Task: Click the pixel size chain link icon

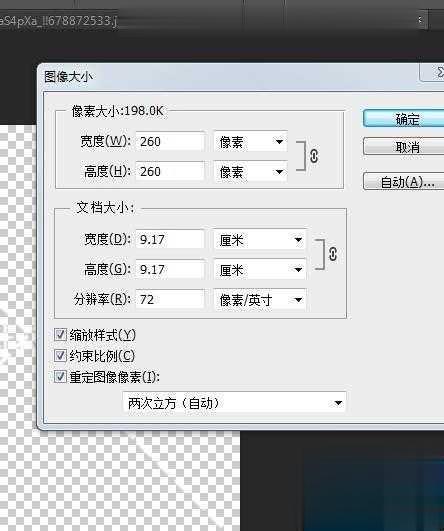Action: [x=314, y=156]
